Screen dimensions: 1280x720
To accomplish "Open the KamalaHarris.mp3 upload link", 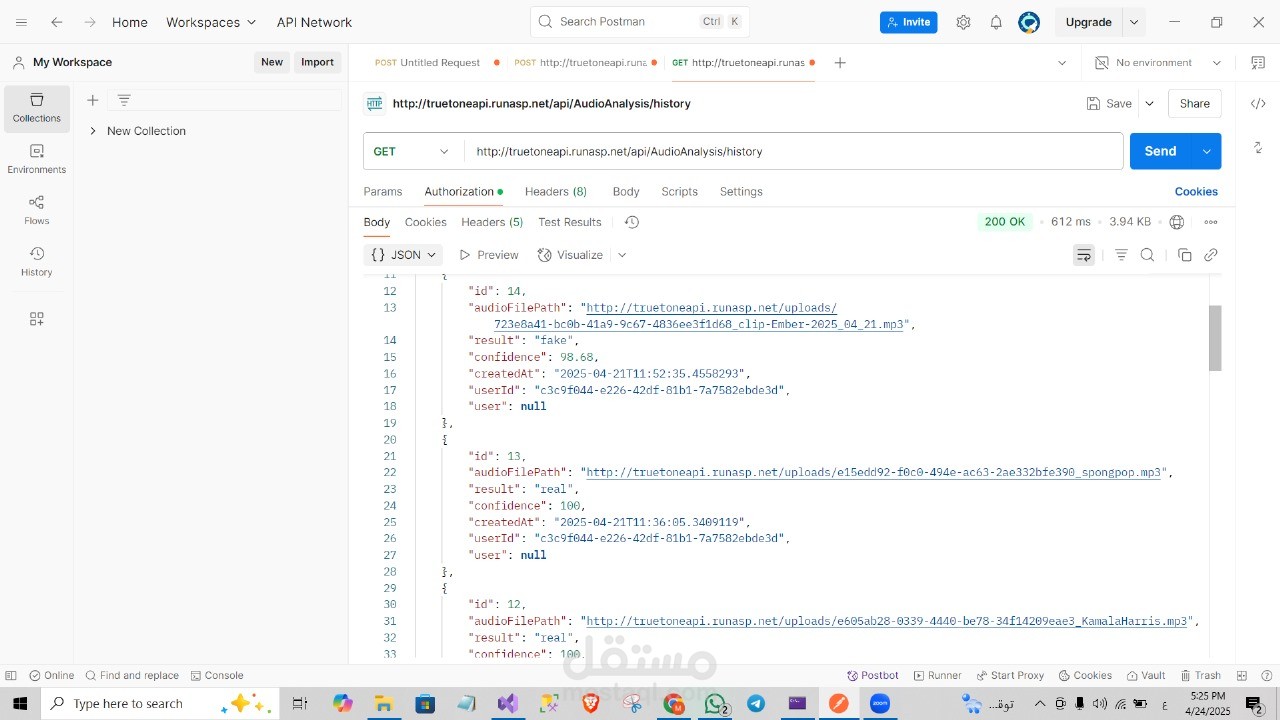I will click(887, 621).
